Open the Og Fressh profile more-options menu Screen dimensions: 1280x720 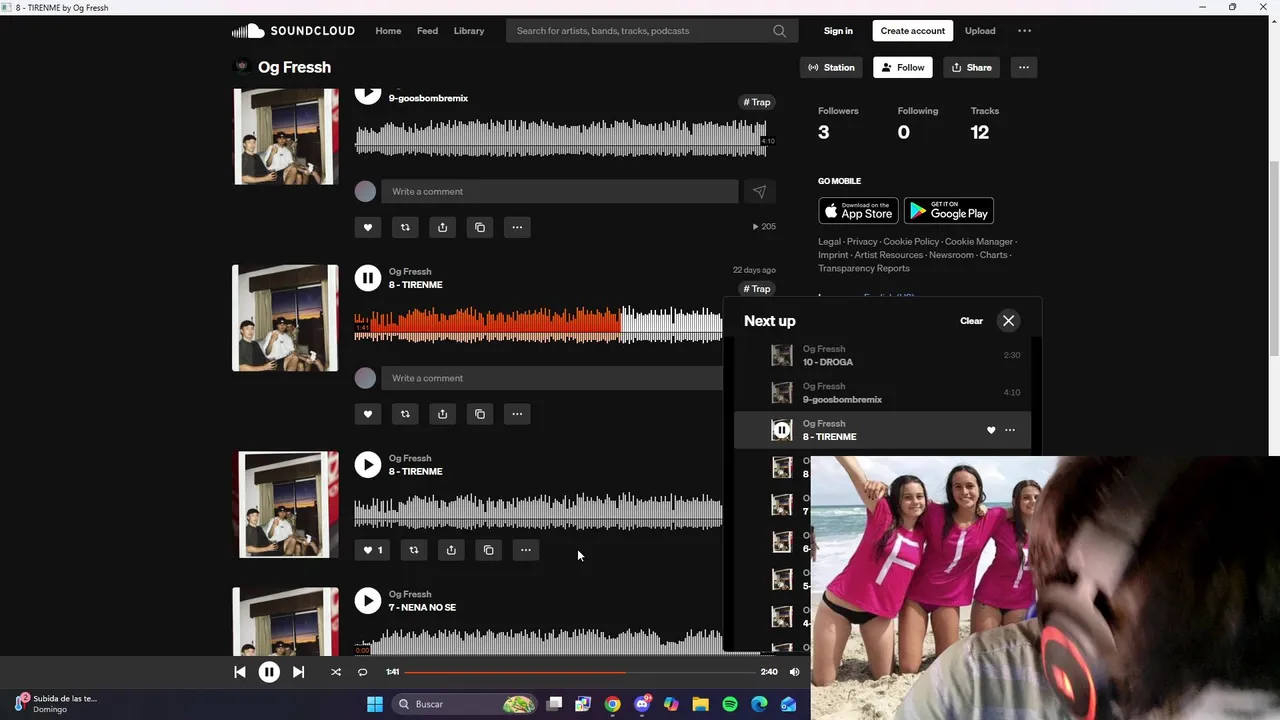(x=1023, y=67)
